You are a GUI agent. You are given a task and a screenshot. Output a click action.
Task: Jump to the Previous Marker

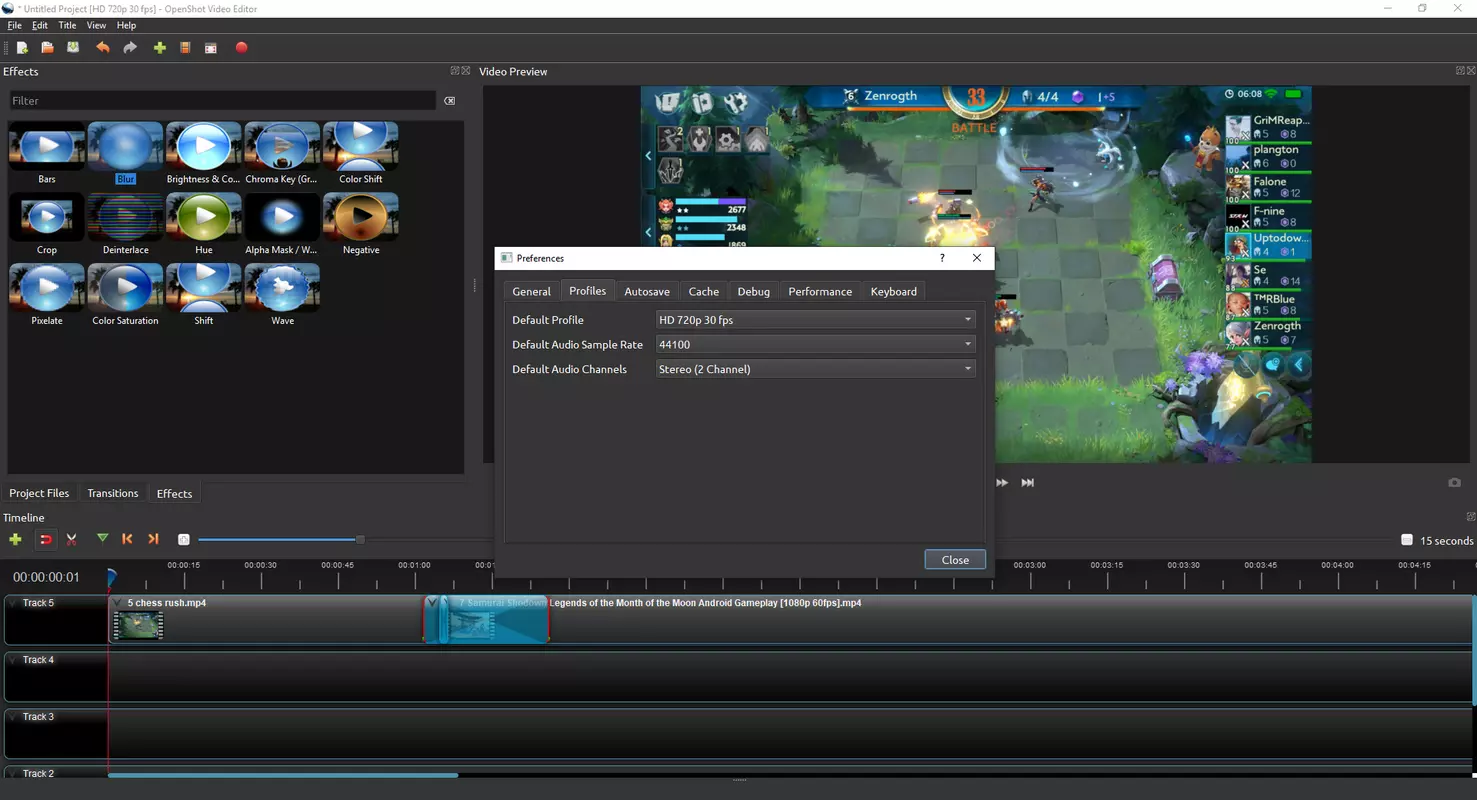point(127,539)
